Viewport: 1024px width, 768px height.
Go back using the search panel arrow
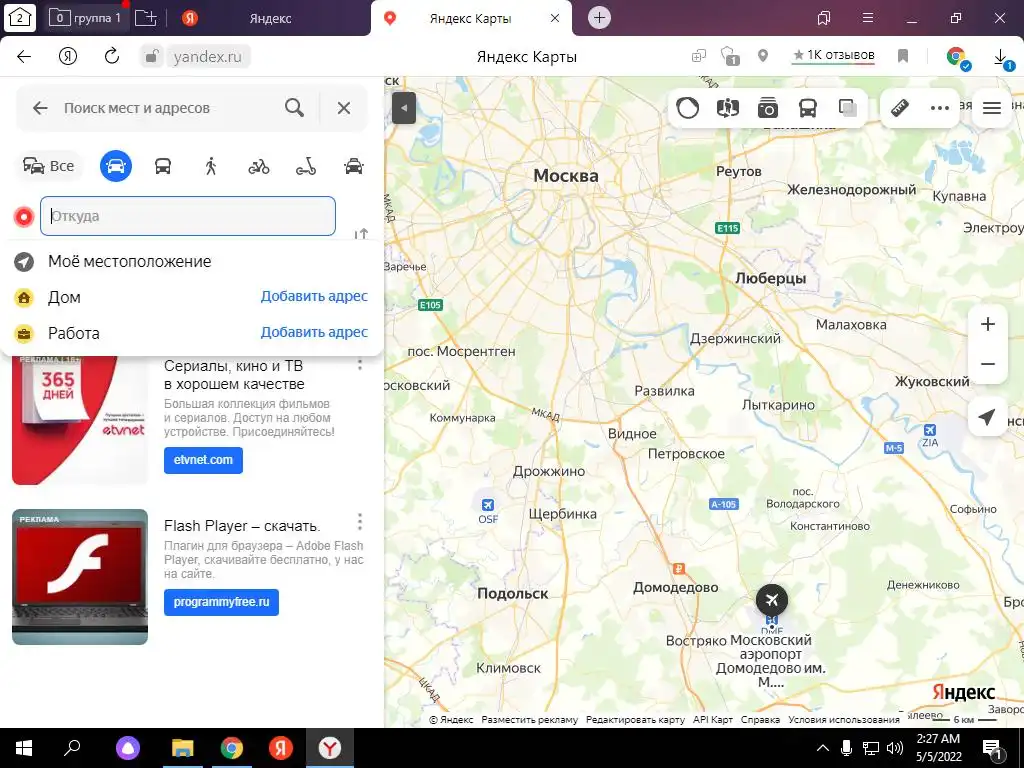[x=40, y=108]
